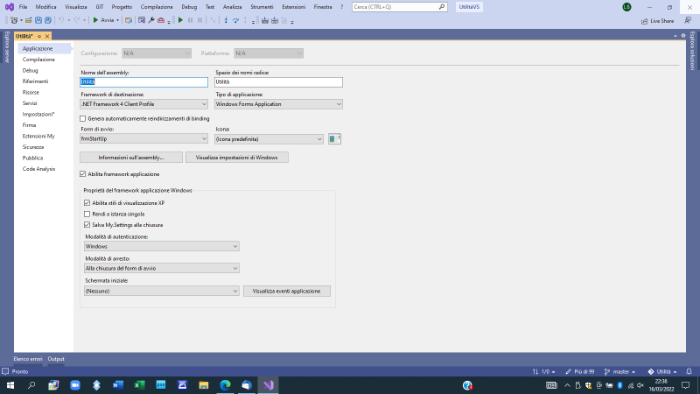Open the Avvia dropdown arrow
This screenshot has height=394, width=700.
pos(117,20)
